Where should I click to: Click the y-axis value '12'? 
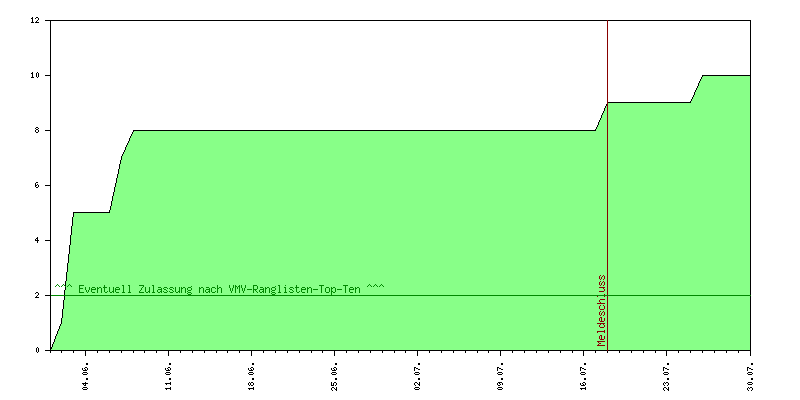tap(35, 20)
